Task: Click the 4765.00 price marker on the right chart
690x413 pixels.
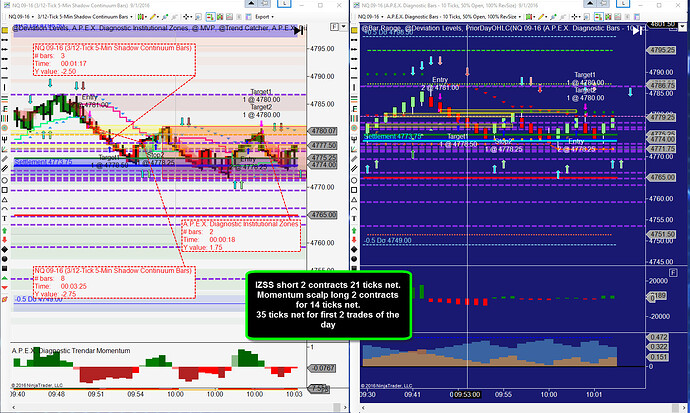Action: tap(661, 177)
